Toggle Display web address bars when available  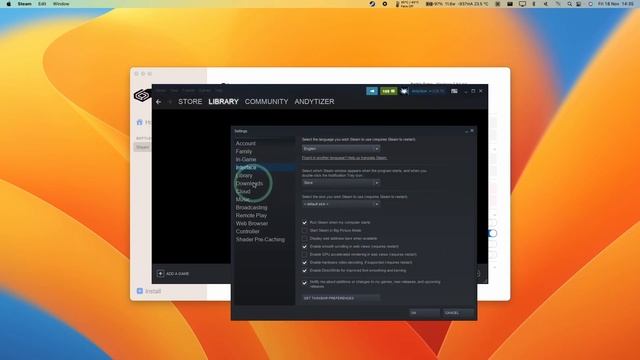(x=304, y=238)
